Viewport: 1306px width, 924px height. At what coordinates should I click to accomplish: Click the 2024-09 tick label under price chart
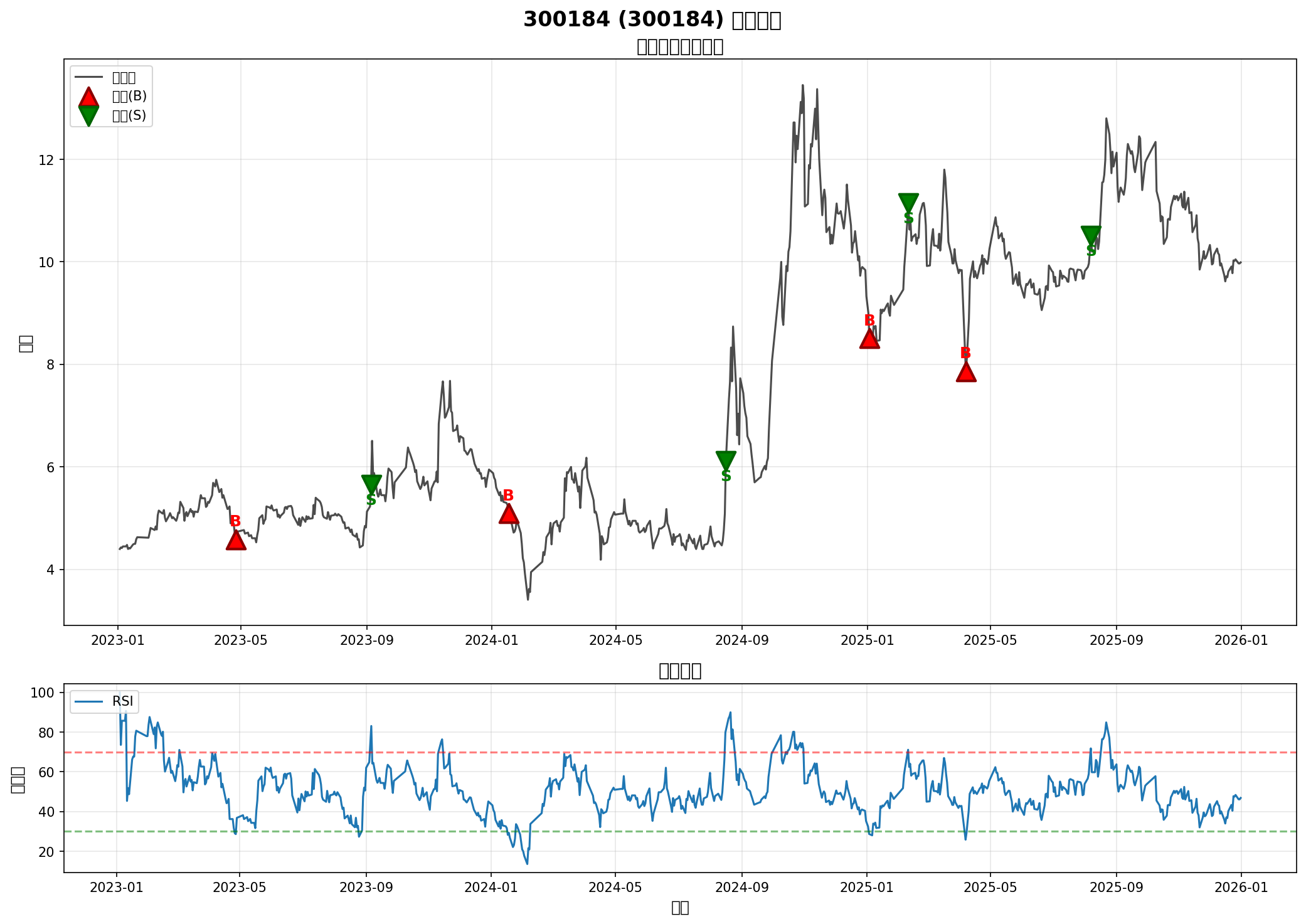pos(741,640)
